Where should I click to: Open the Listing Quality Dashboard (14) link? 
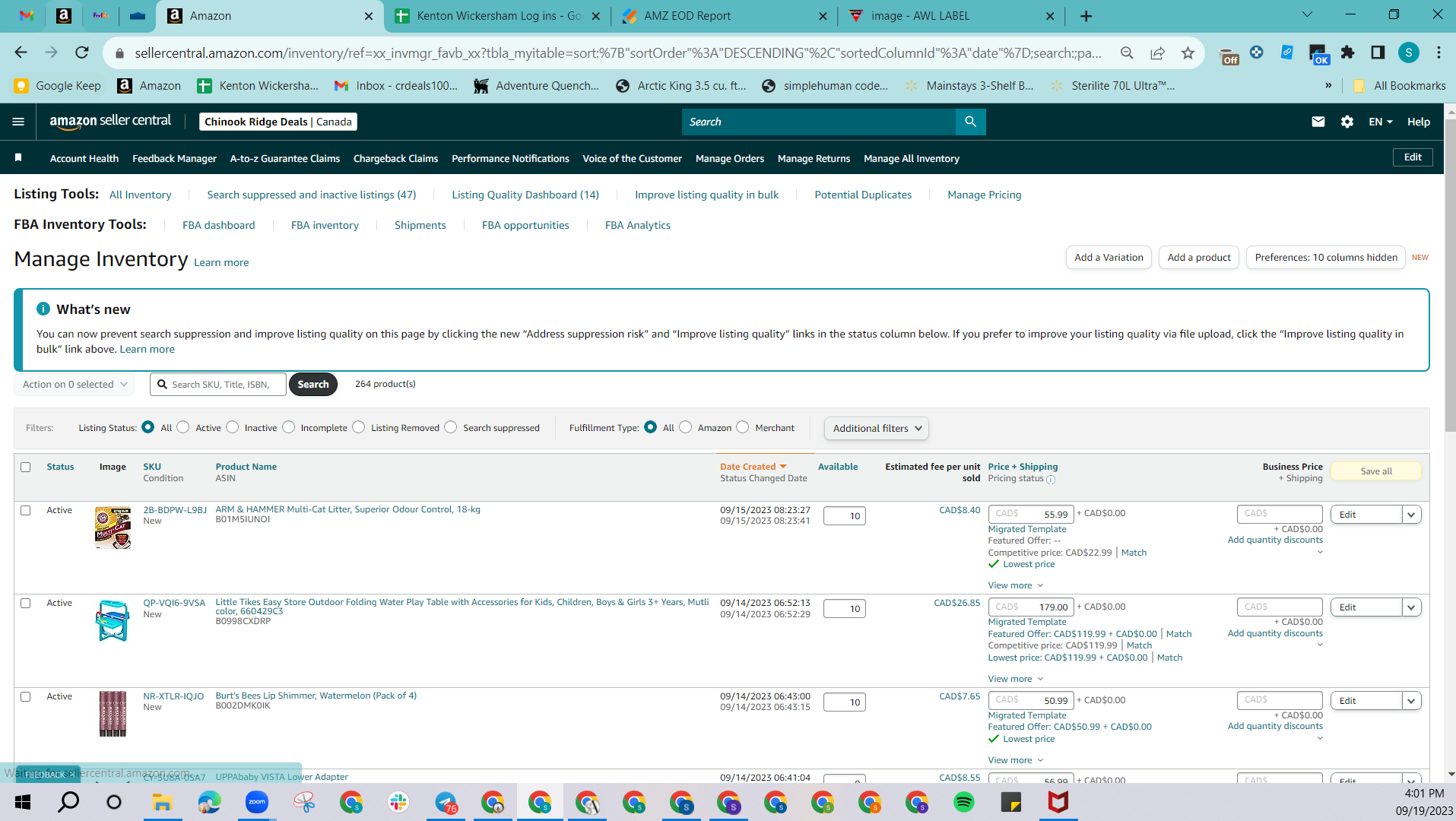pos(525,195)
